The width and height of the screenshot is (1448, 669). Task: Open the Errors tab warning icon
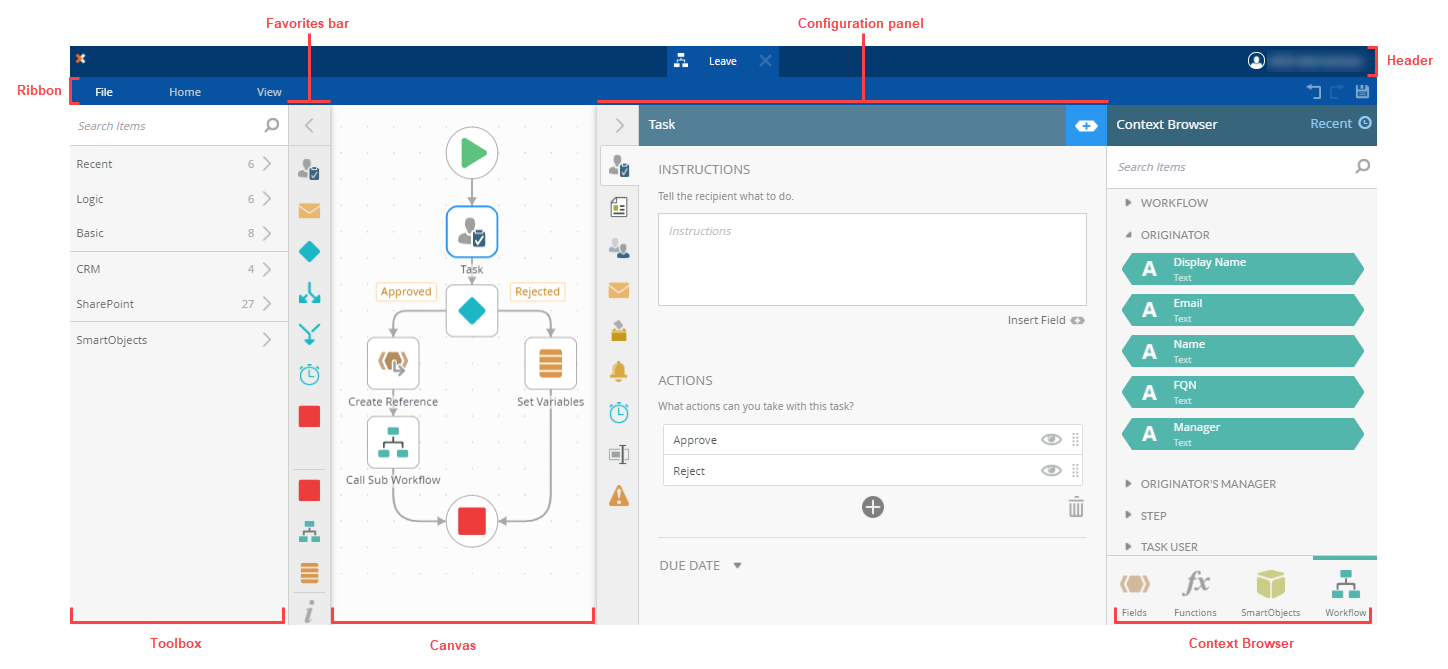pos(619,495)
